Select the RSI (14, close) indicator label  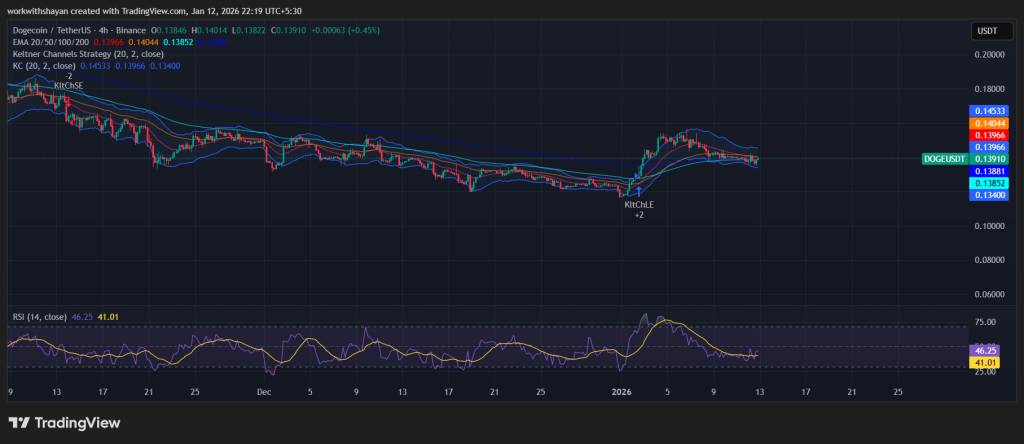[x=40, y=317]
